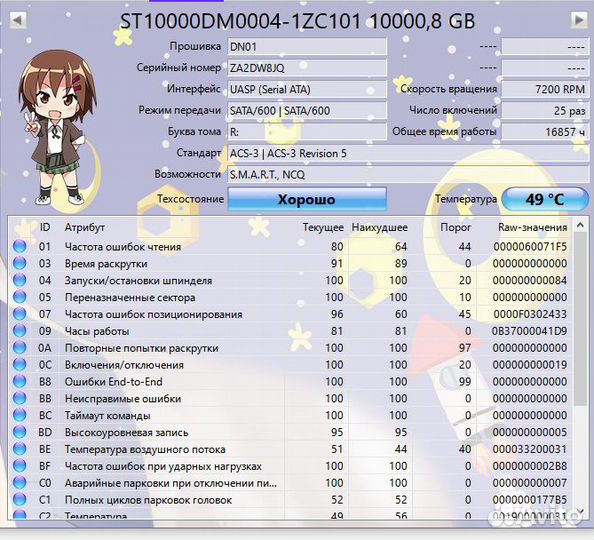
Task: Click status icon for Ошибки End-to-End
Action: coord(20,381)
